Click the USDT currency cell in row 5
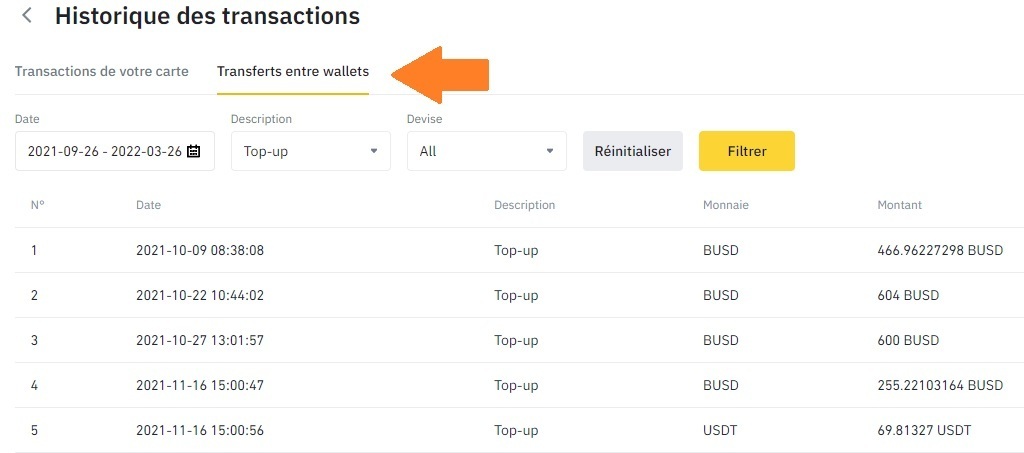 720,431
